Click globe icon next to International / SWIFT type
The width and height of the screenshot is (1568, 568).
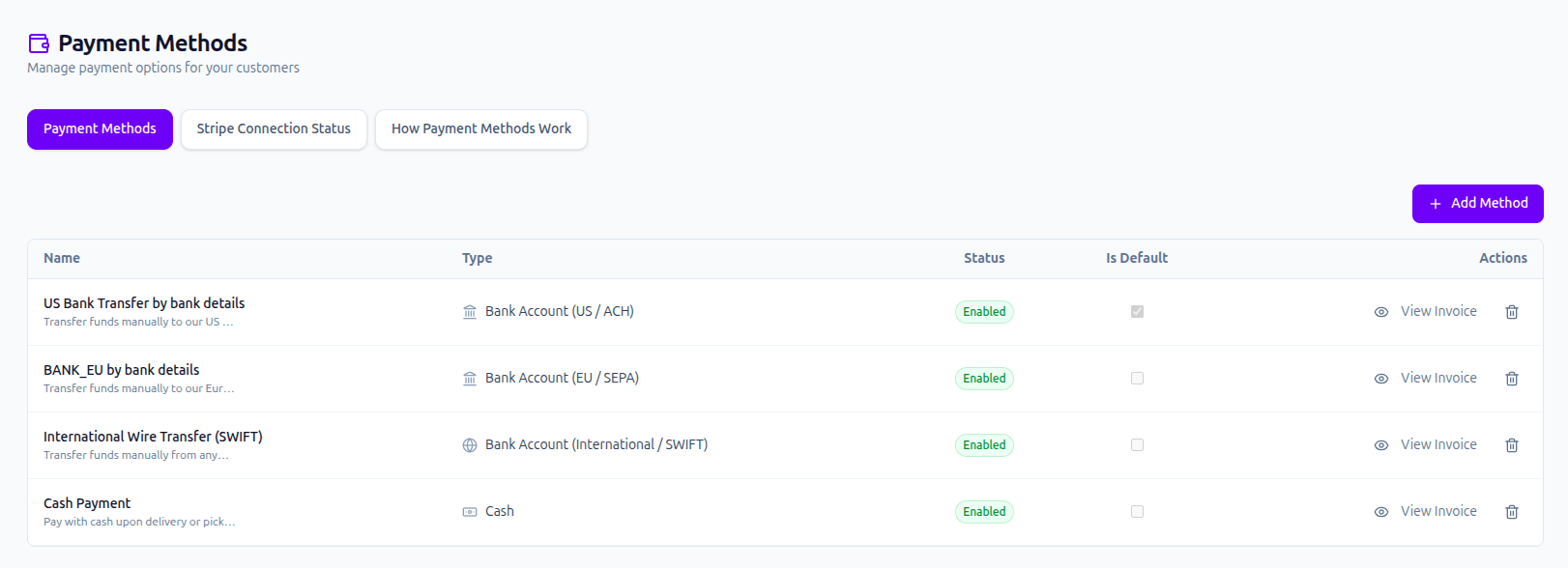click(470, 445)
